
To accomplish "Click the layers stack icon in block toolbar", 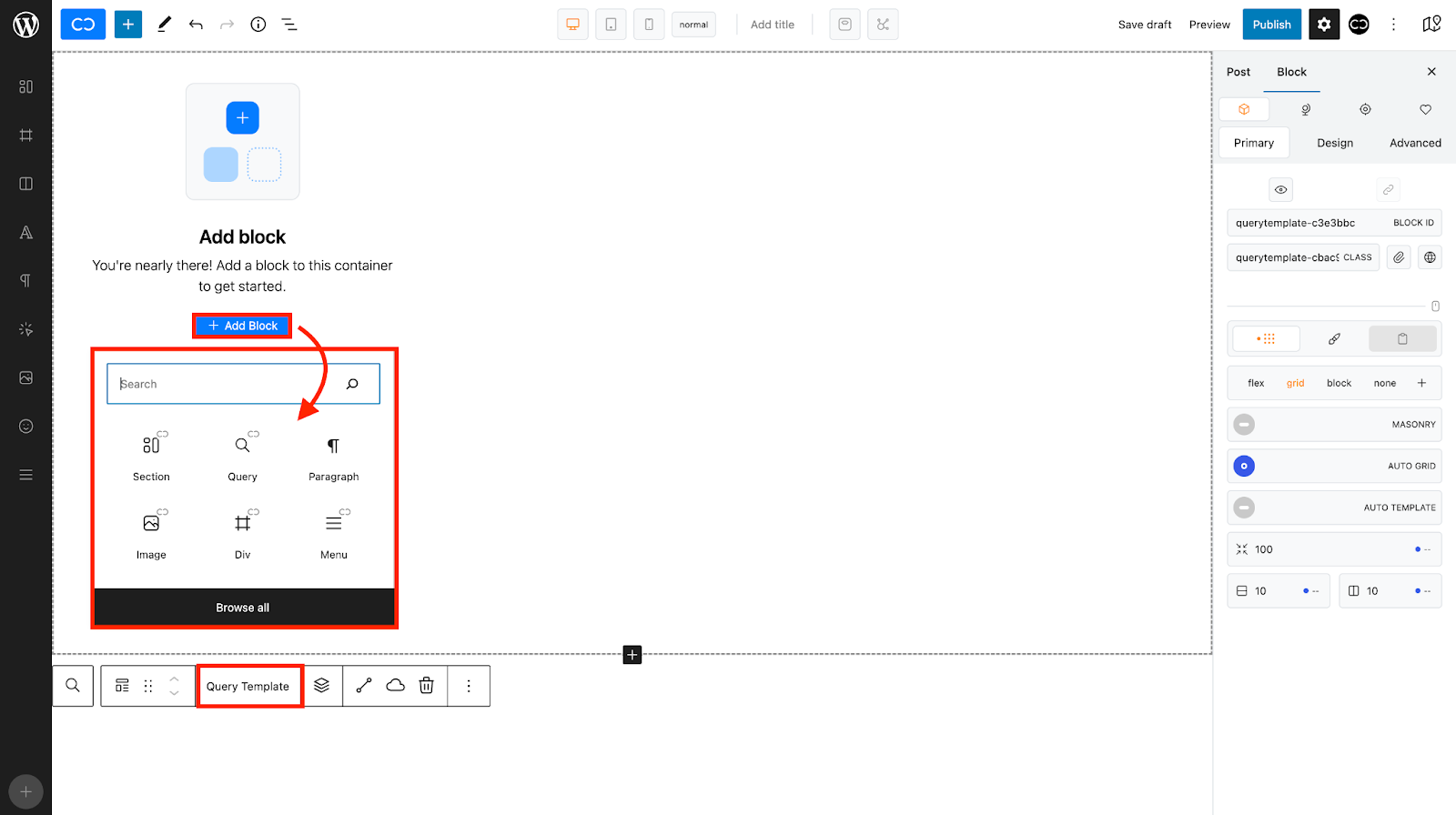I will coord(321,686).
